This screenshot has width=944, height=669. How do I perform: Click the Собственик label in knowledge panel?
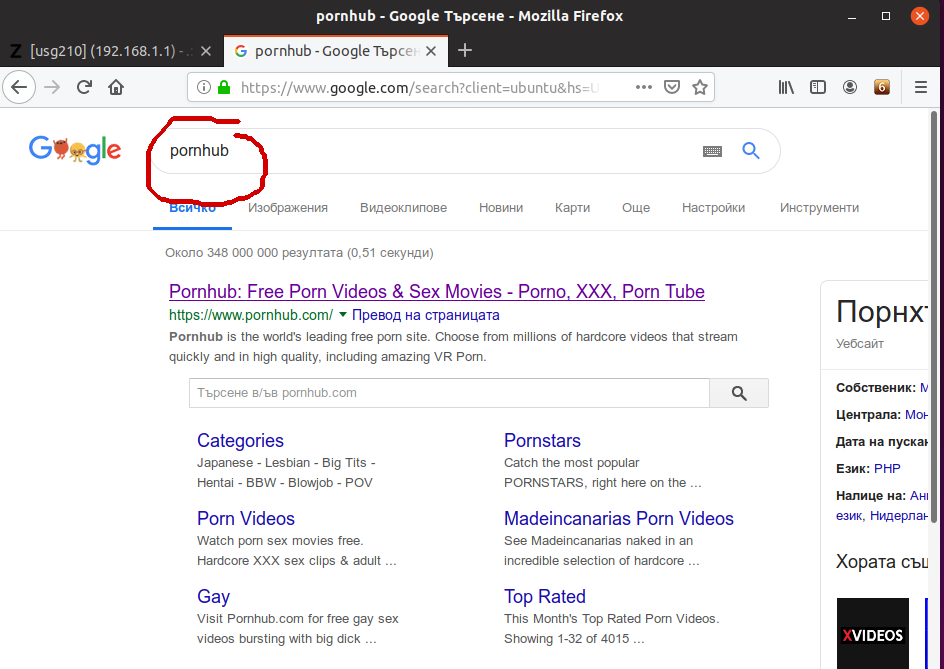pyautogui.click(x=876, y=388)
